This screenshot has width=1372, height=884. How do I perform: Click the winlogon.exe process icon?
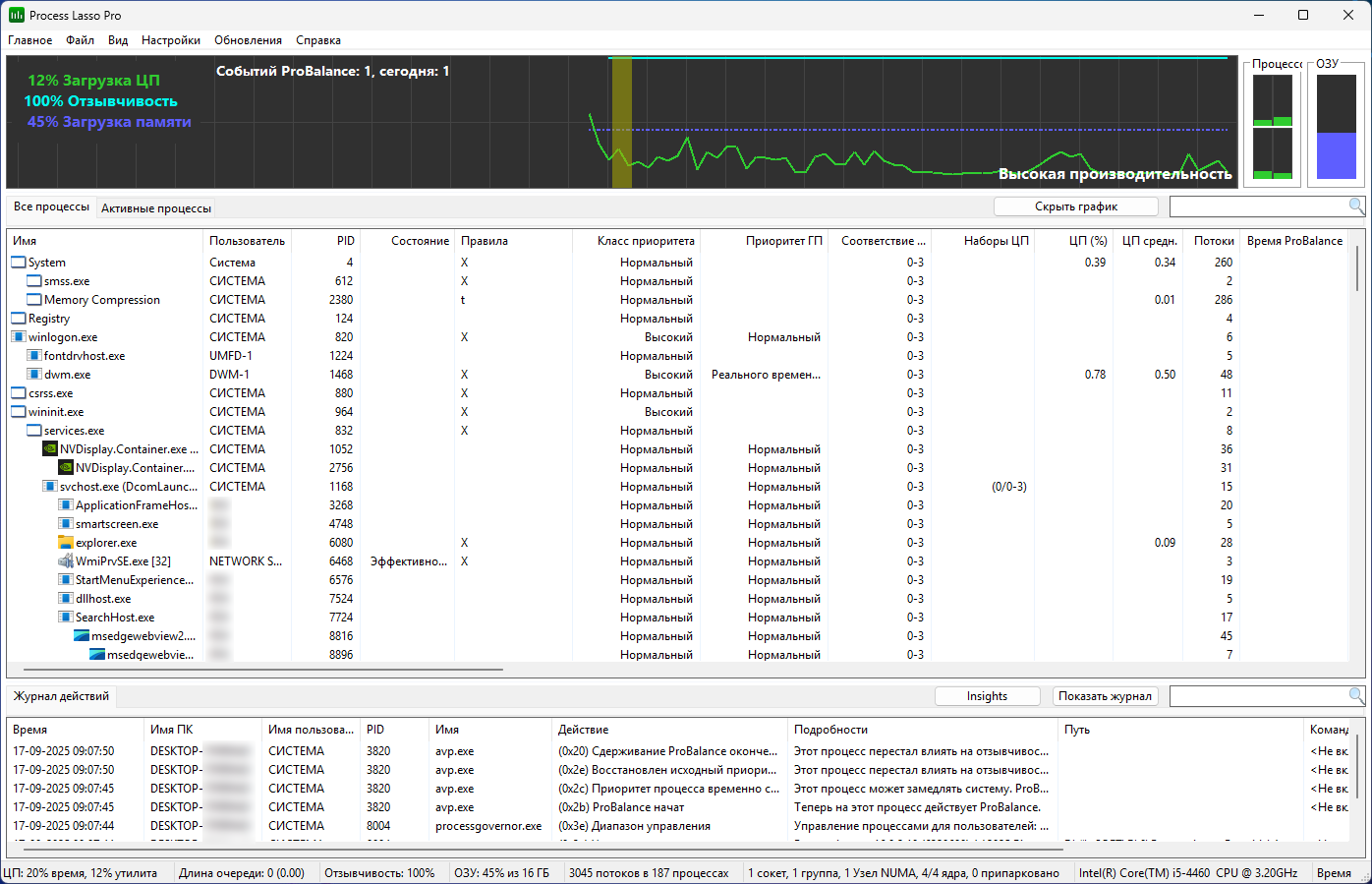click(x=19, y=337)
